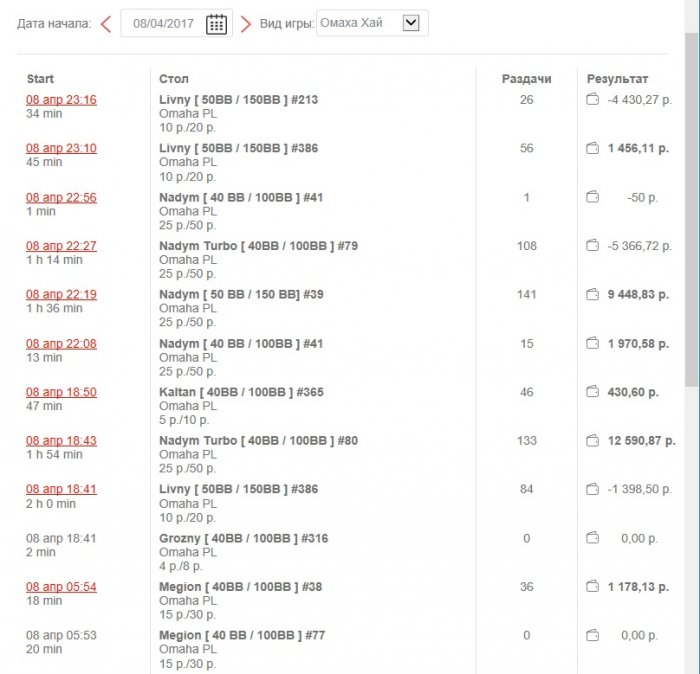Click wallet icon beside -50 р. result
The image size is (700, 674).
tap(592, 197)
